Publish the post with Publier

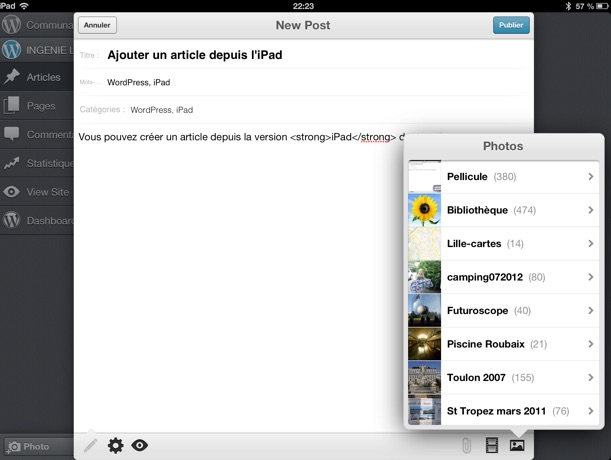pyautogui.click(x=511, y=25)
